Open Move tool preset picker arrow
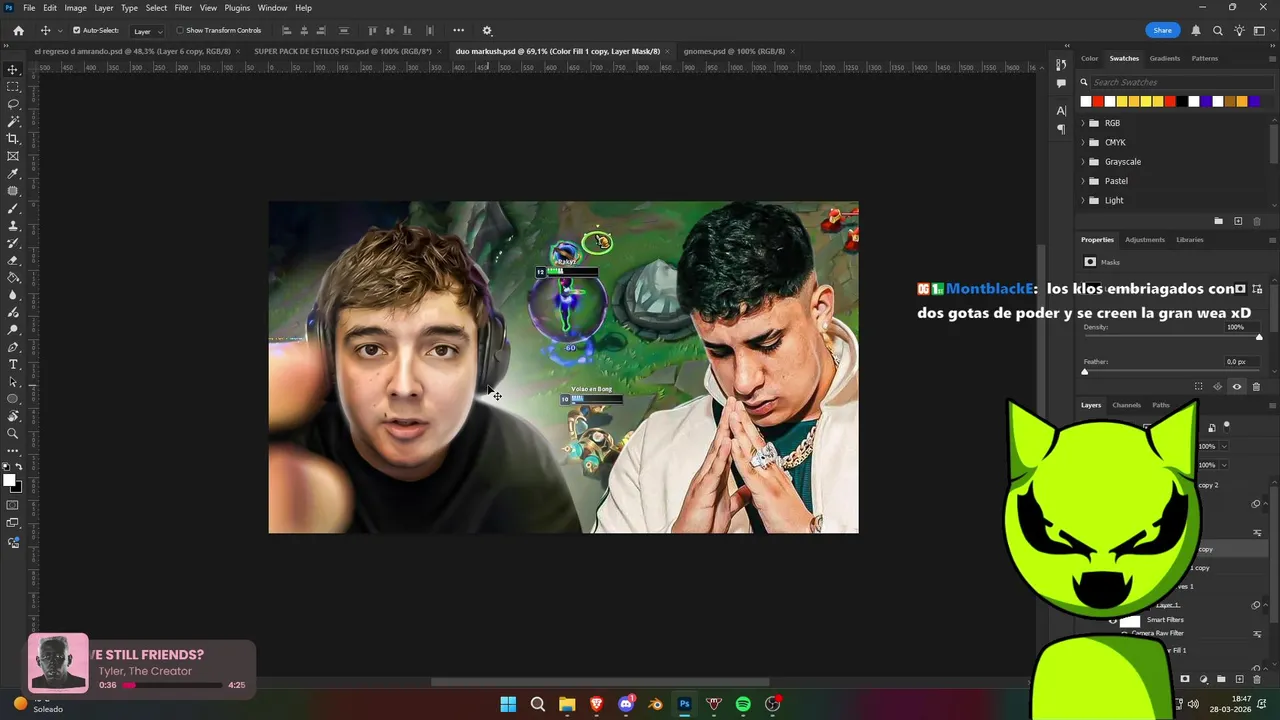 click(60, 31)
